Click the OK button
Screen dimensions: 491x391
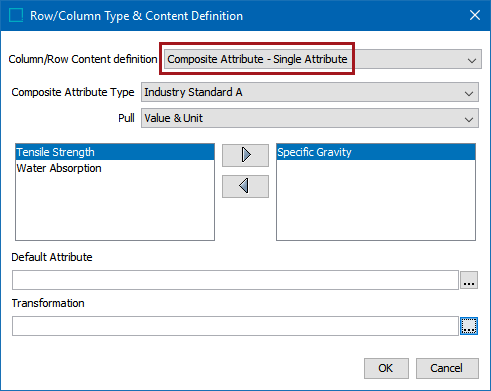[386, 368]
